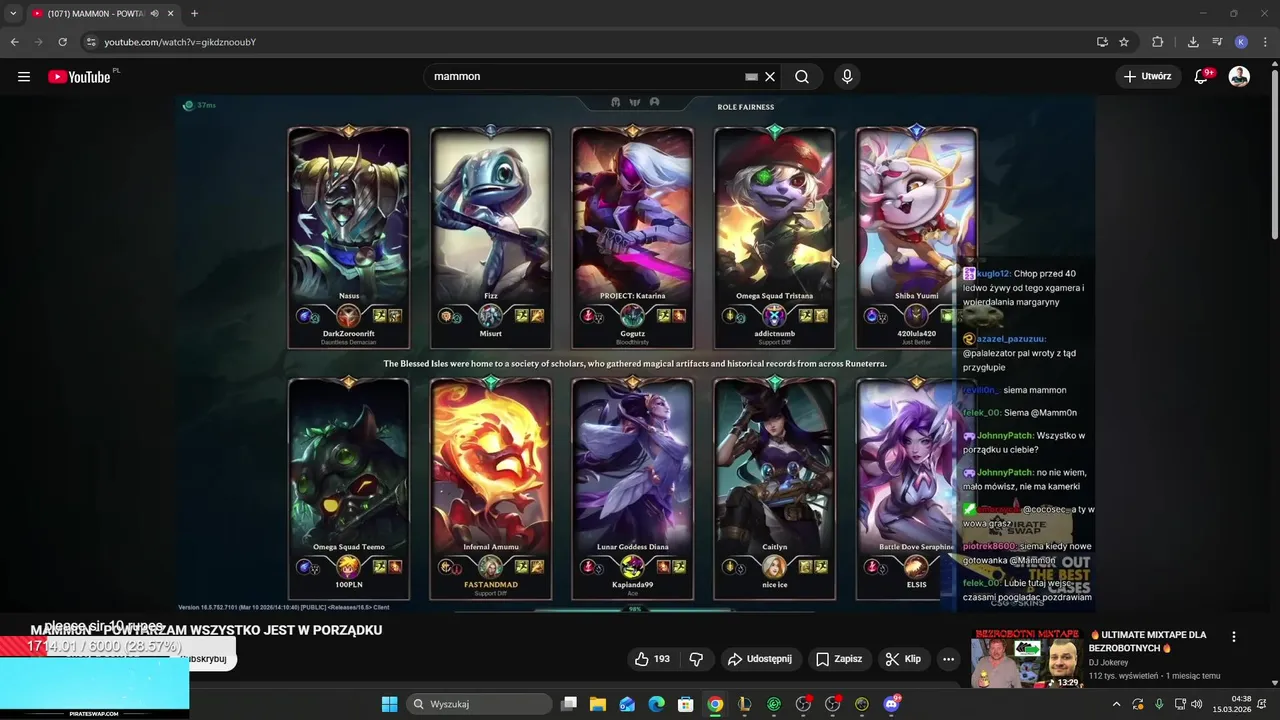
Task: Click the Klip clip button
Action: click(x=901, y=659)
